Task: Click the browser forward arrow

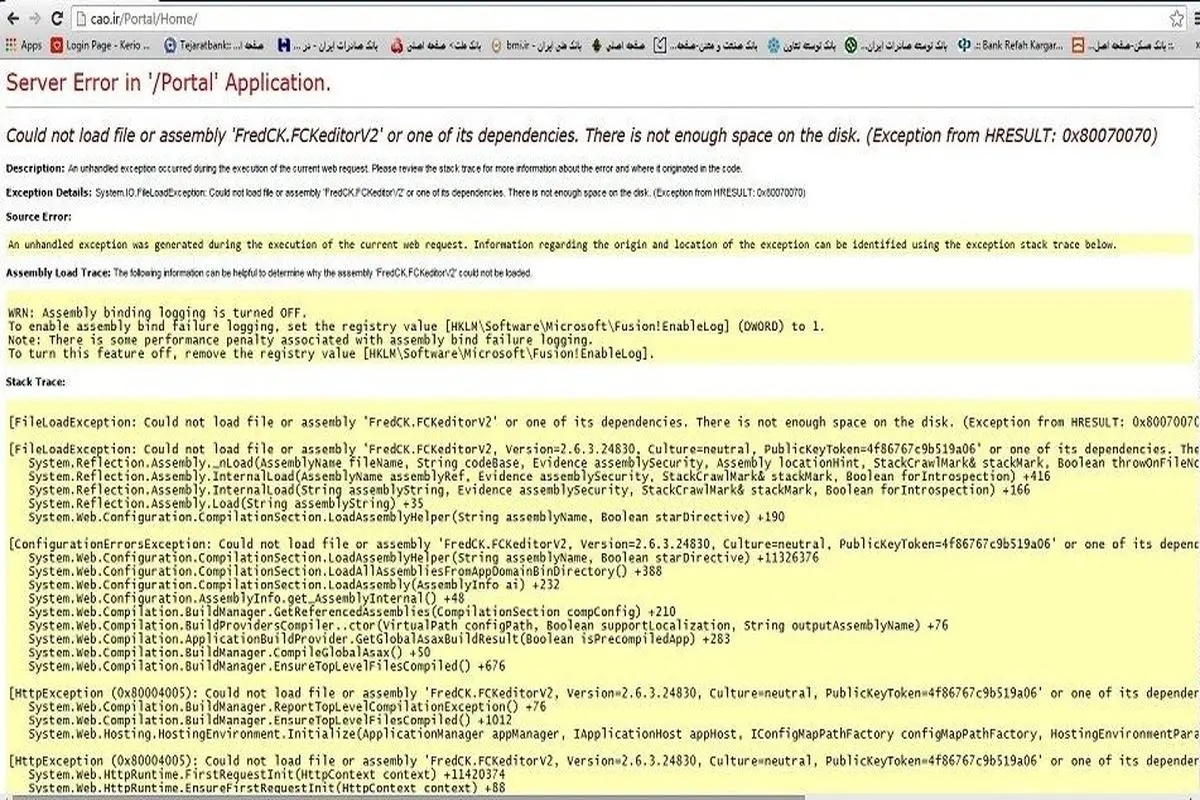Action: tap(35, 19)
